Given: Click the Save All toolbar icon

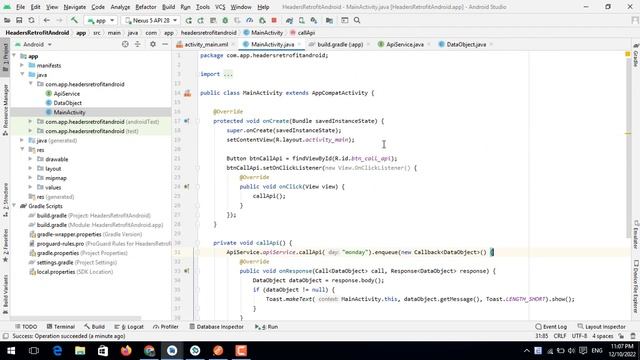Looking at the screenshot, I should pos(19,20).
